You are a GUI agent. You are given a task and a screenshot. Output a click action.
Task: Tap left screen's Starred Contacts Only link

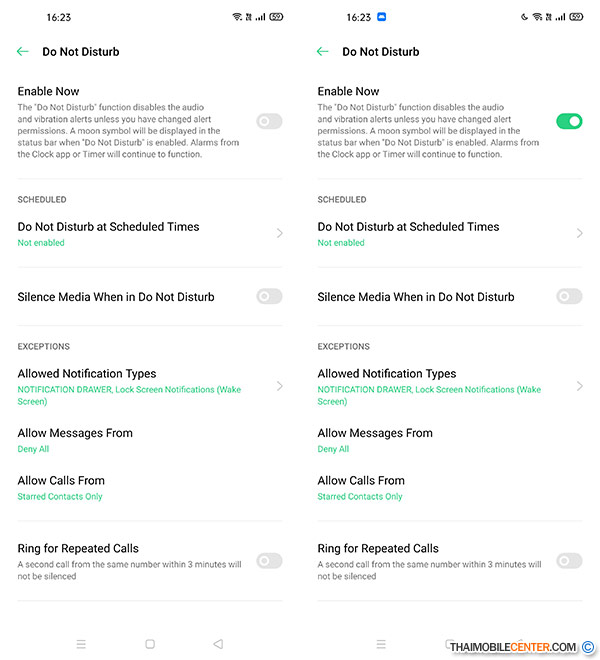coord(60,497)
